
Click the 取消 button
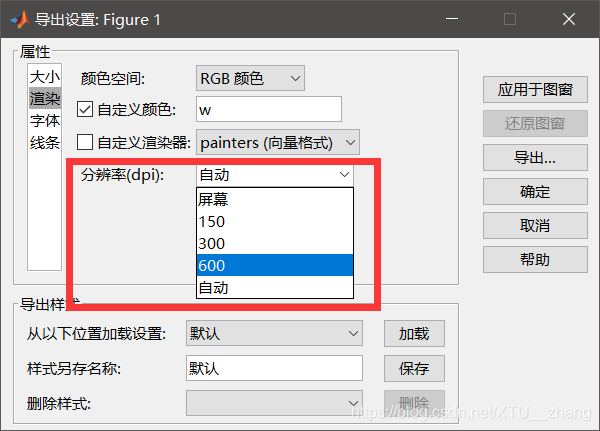pyautogui.click(x=535, y=225)
